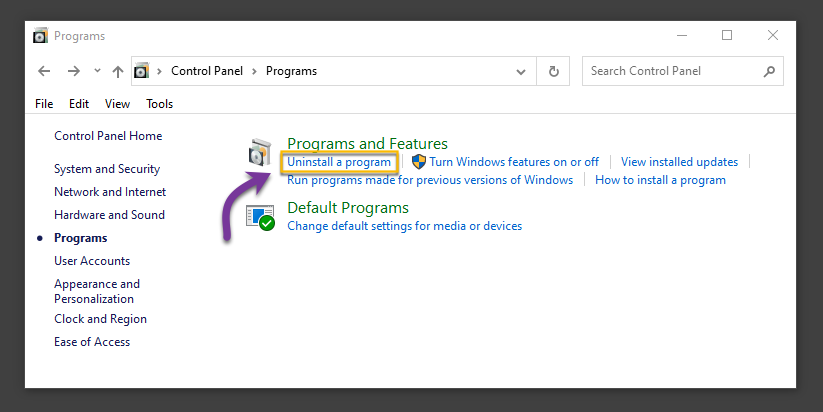
Task: Select Control Panel in the breadcrumb
Action: (x=207, y=71)
